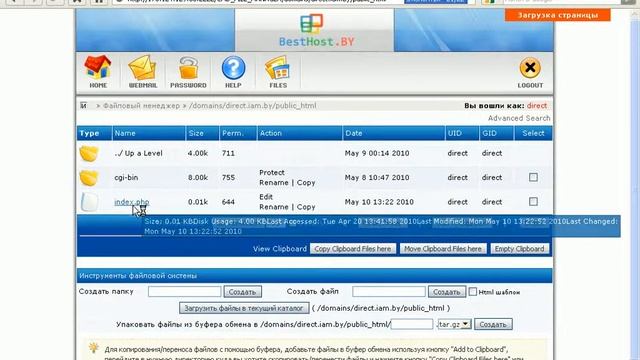Click the Select column header
This screenshot has height=360, width=640.
533,133
